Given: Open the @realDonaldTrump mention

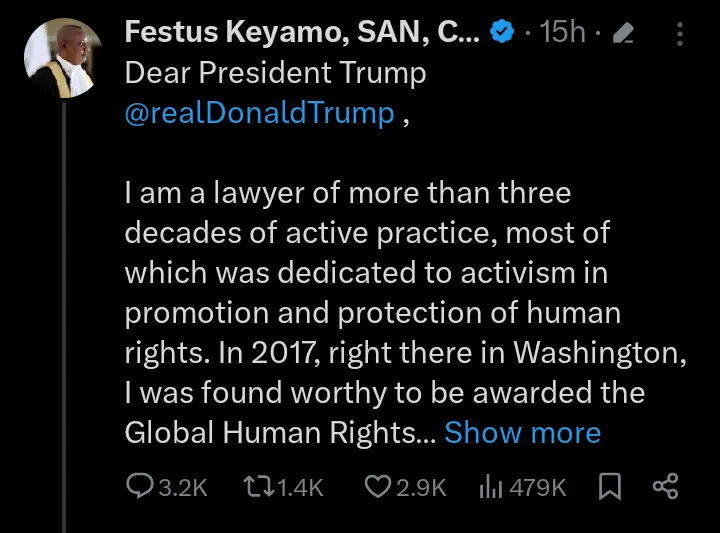Looking at the screenshot, I should click(x=259, y=113).
